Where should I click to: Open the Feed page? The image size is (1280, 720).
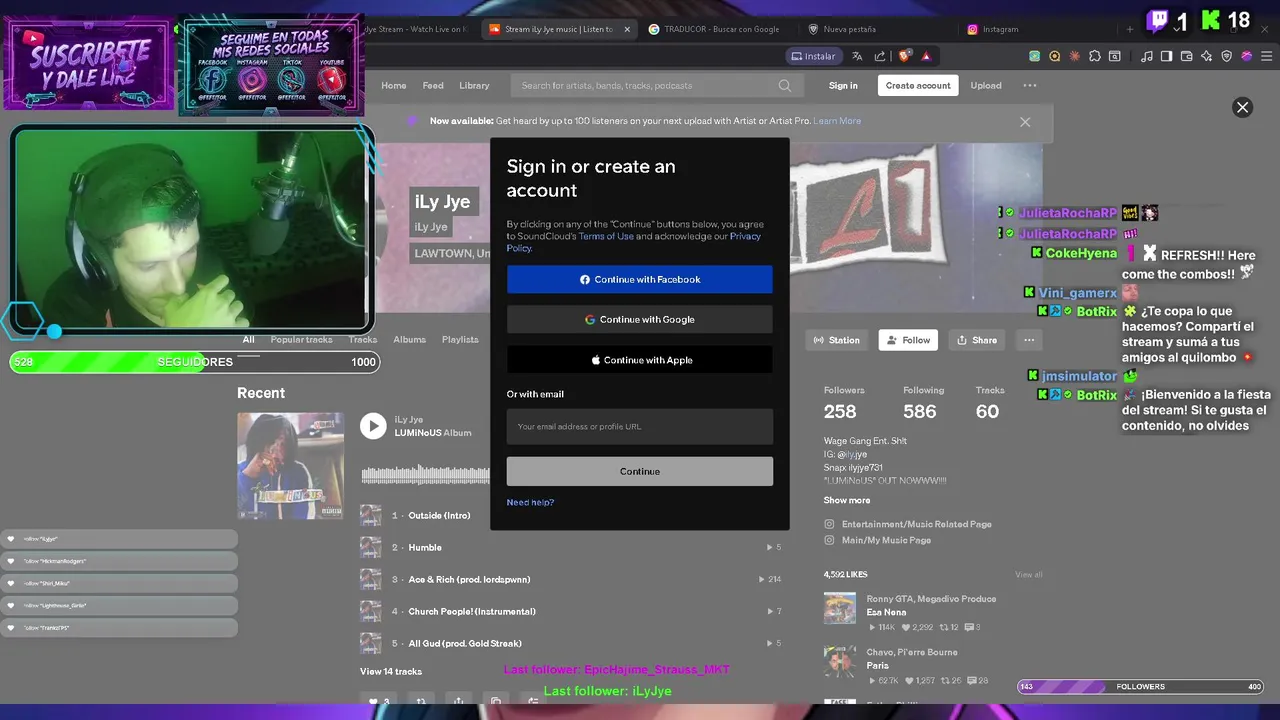[433, 86]
